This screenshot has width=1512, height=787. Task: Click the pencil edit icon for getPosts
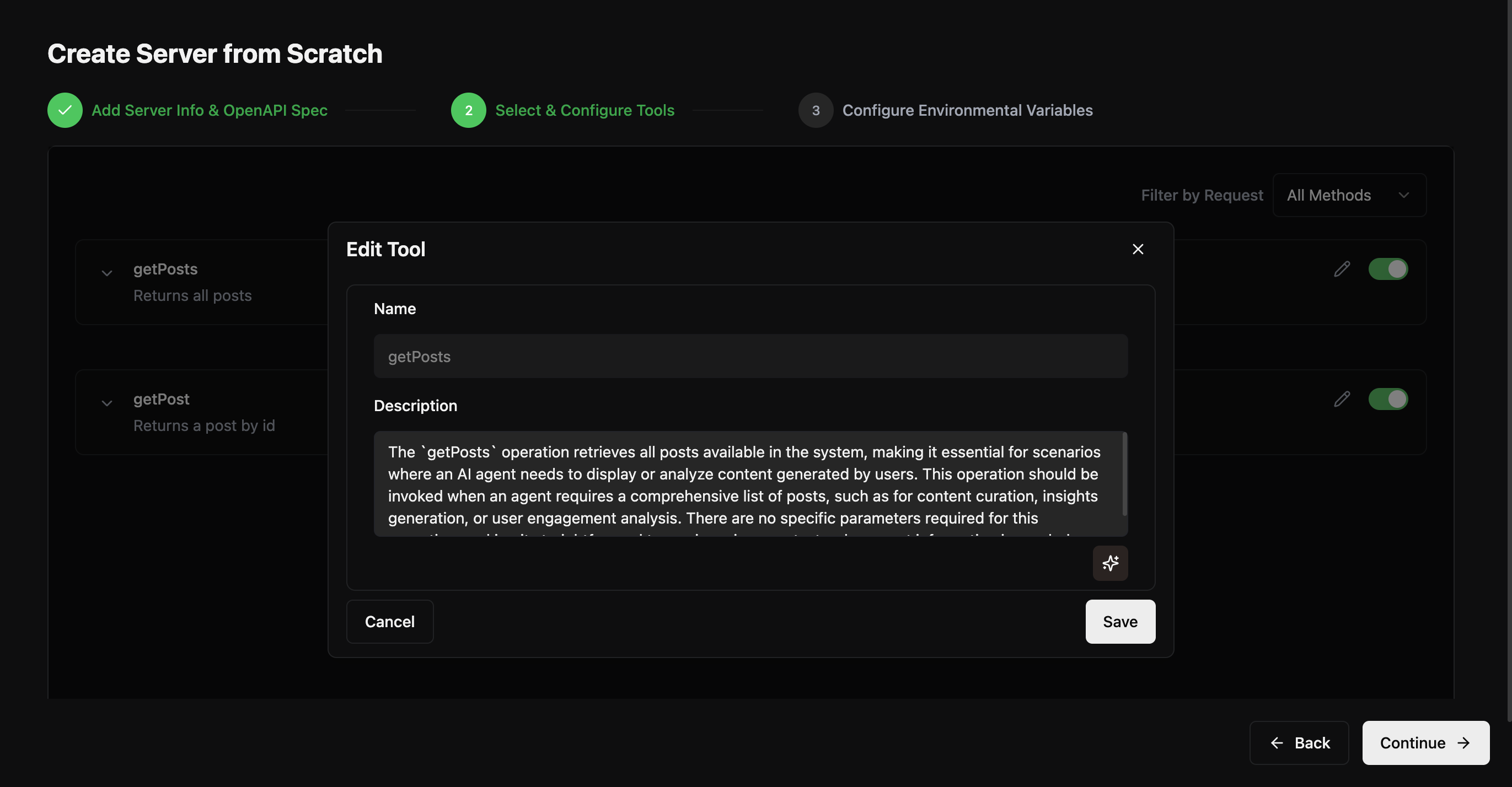1342,269
